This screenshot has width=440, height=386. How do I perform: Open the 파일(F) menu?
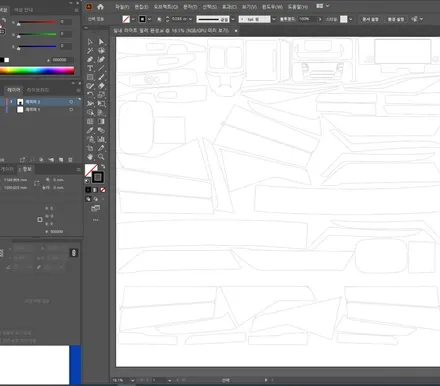[x=122, y=7]
